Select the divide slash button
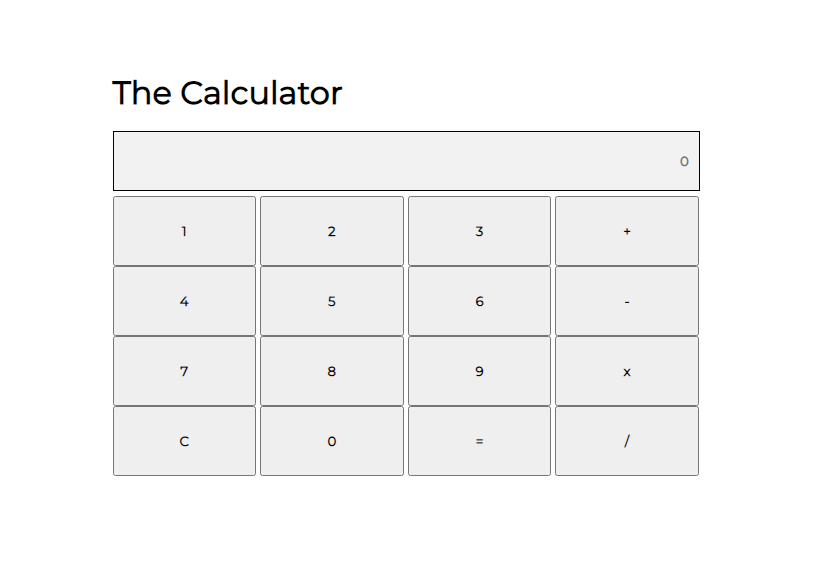 tap(627, 441)
